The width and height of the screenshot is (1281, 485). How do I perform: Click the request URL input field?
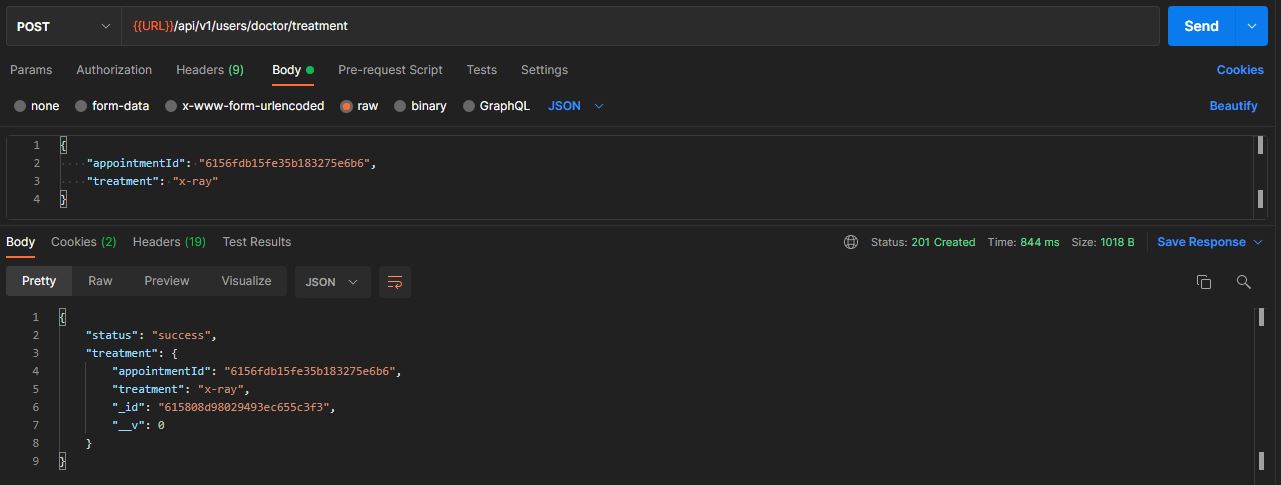pos(640,26)
